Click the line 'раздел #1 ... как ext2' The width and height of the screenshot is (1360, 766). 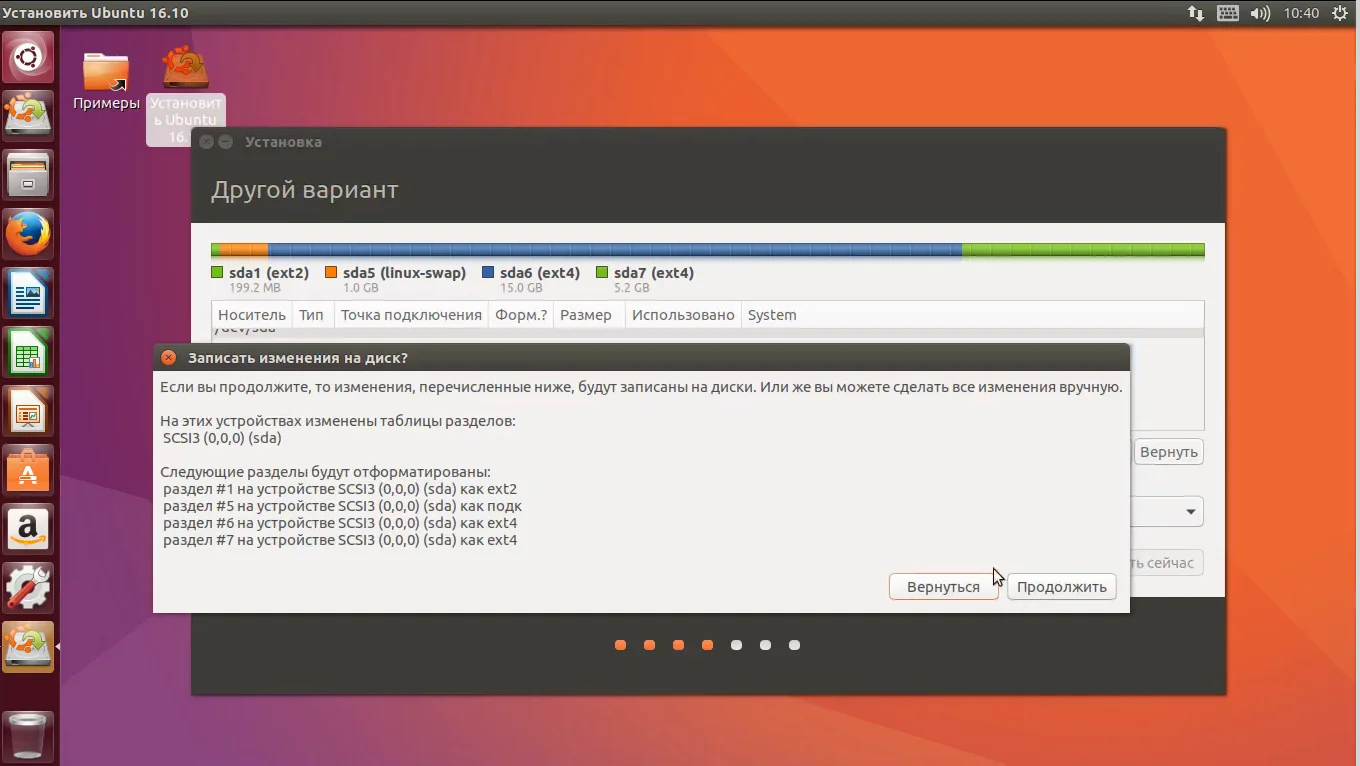[340, 489]
